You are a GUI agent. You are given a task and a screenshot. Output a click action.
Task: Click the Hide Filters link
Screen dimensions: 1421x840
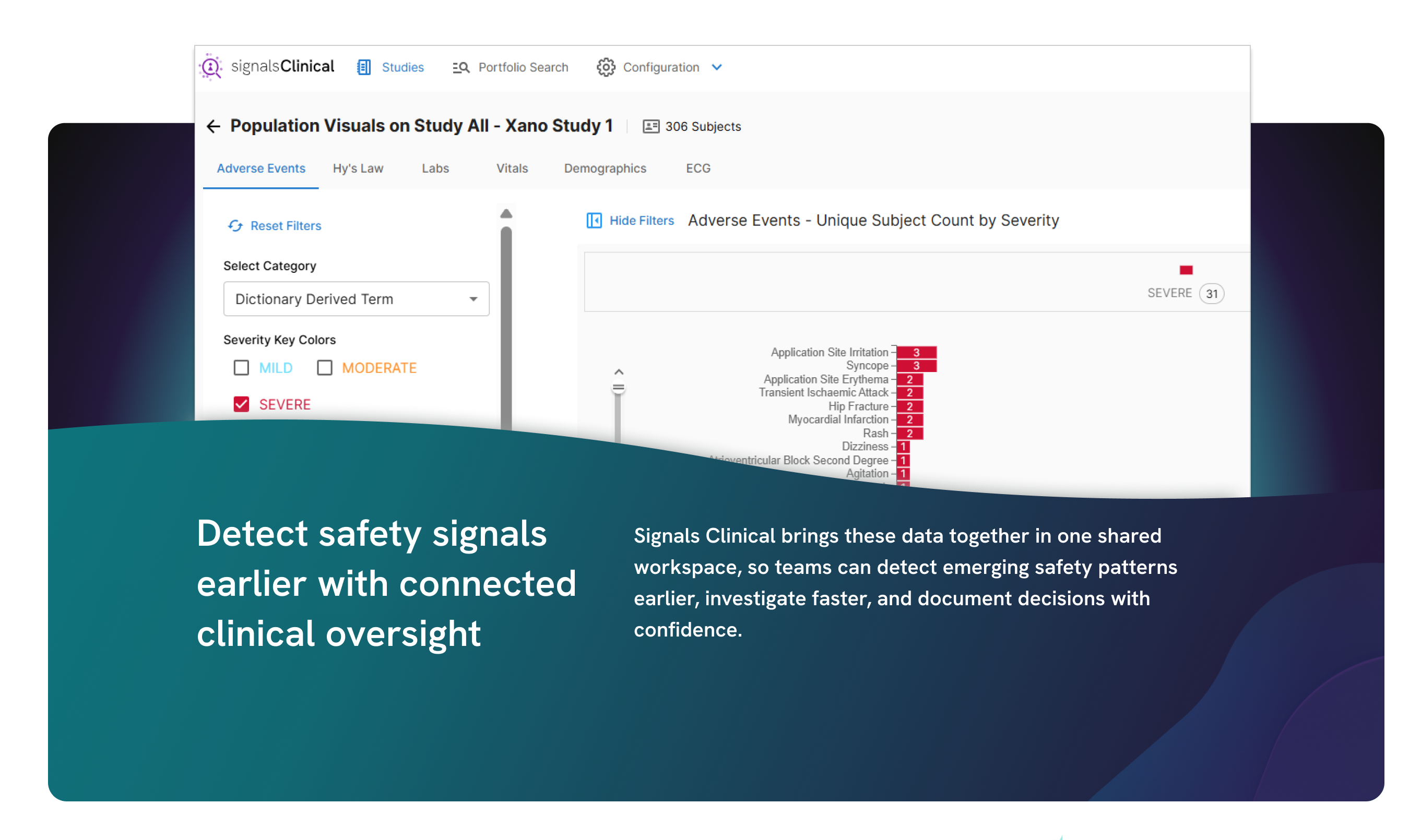click(x=641, y=220)
